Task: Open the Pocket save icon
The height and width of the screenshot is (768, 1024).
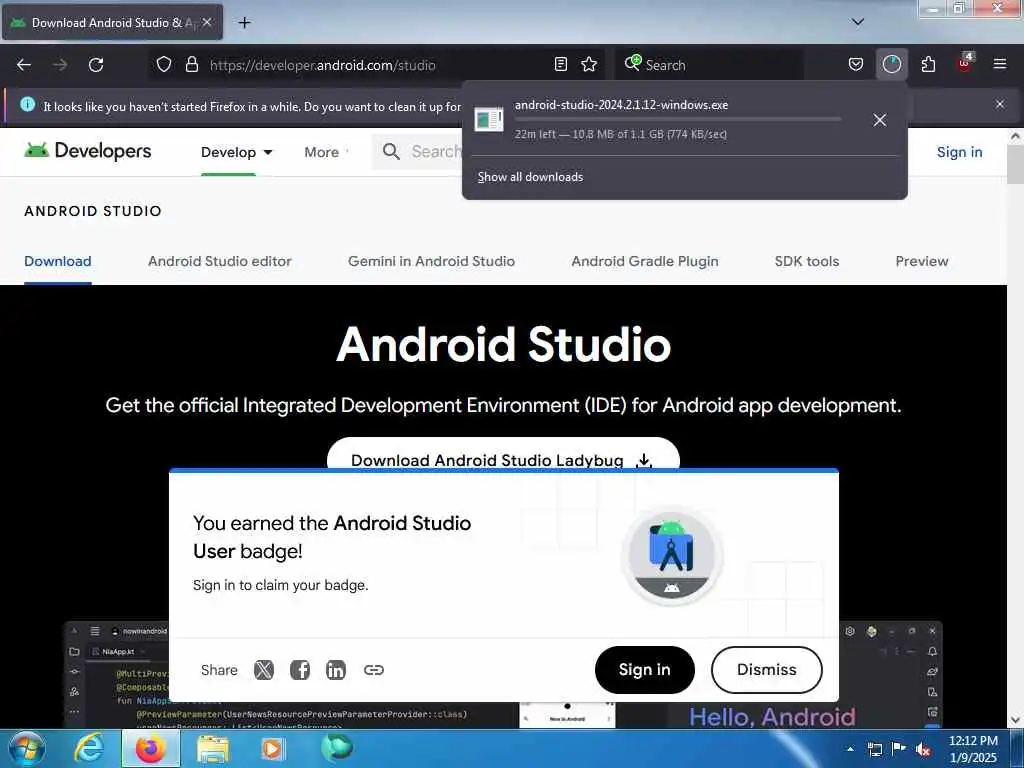Action: click(856, 65)
